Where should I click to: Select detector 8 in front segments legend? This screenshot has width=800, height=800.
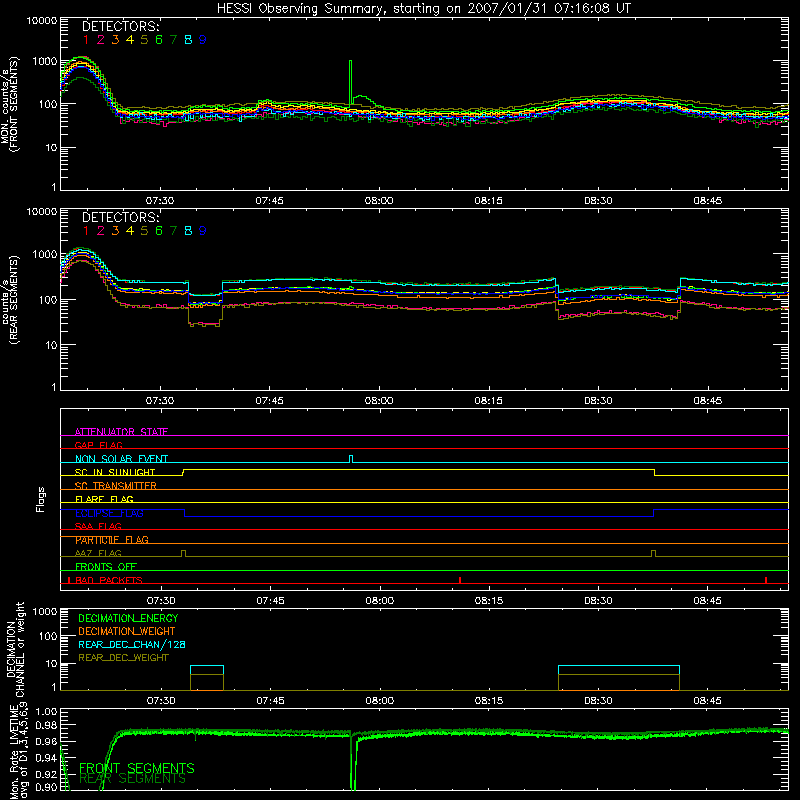[x=188, y=40]
